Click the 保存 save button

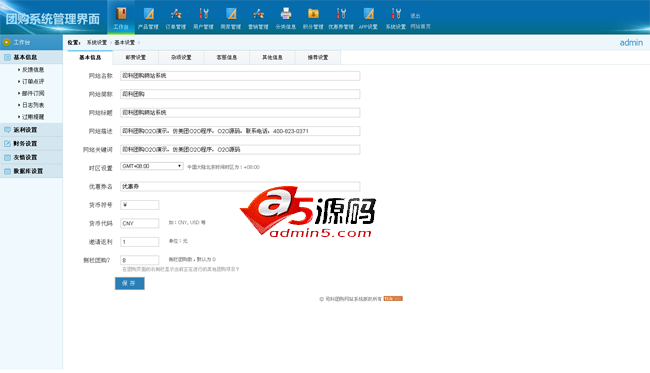pos(130,283)
